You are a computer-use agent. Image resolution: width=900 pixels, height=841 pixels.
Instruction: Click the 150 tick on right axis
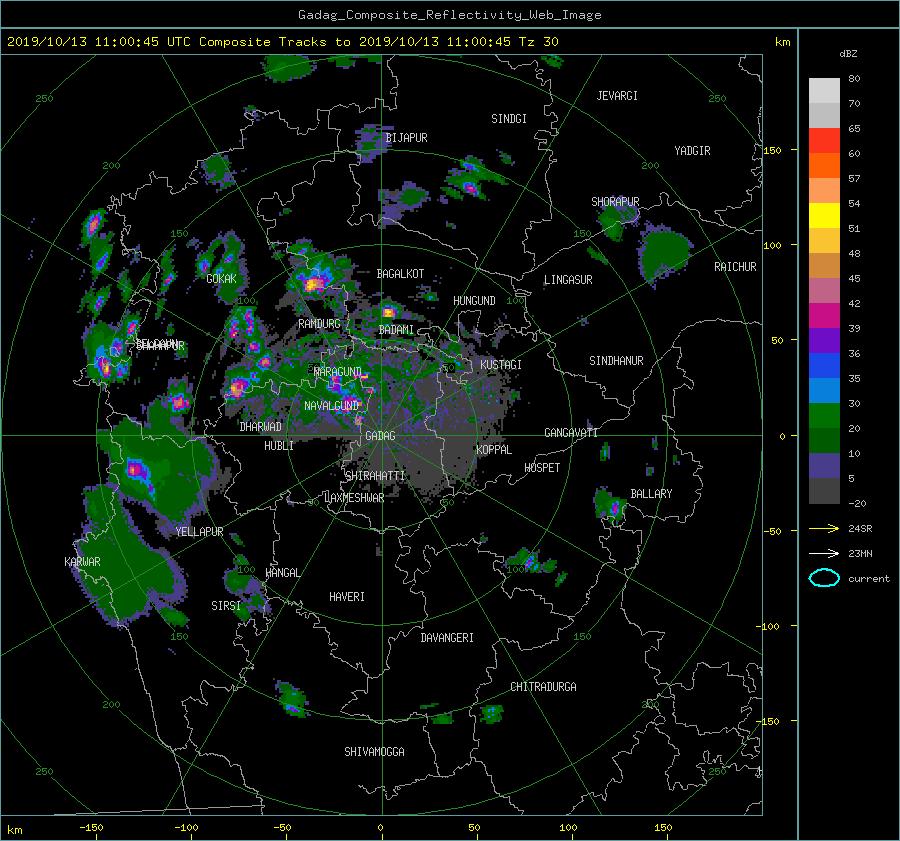(773, 150)
